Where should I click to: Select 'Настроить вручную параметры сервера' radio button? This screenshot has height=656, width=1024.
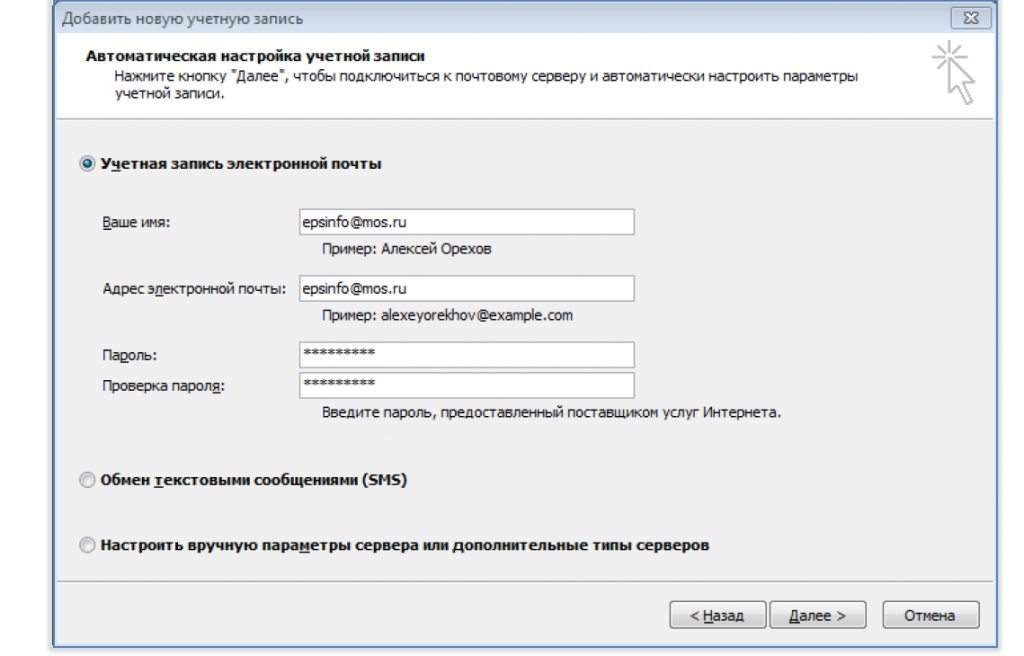coord(88,546)
